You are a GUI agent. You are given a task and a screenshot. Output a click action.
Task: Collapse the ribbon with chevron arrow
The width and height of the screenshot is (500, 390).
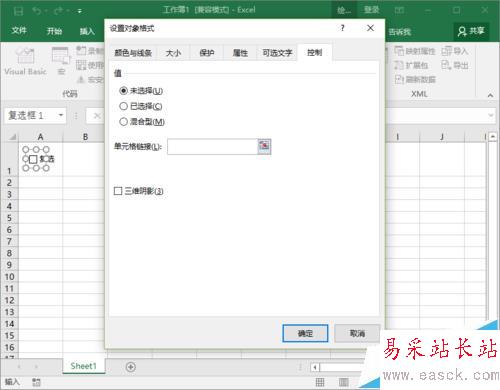[x=490, y=96]
